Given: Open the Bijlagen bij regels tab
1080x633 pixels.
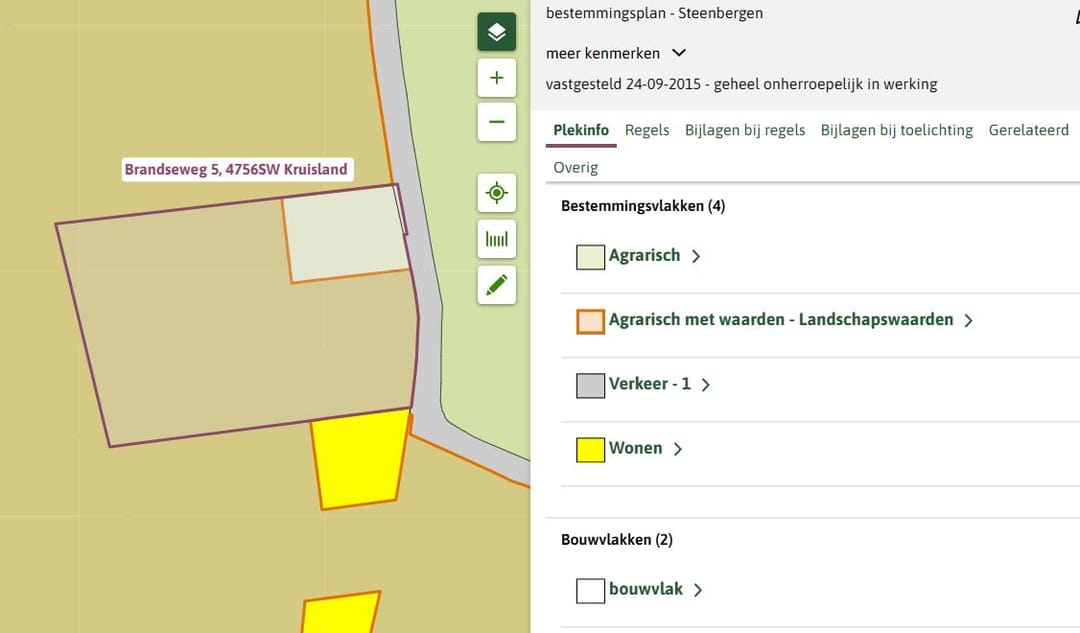Looking at the screenshot, I should click(744, 130).
